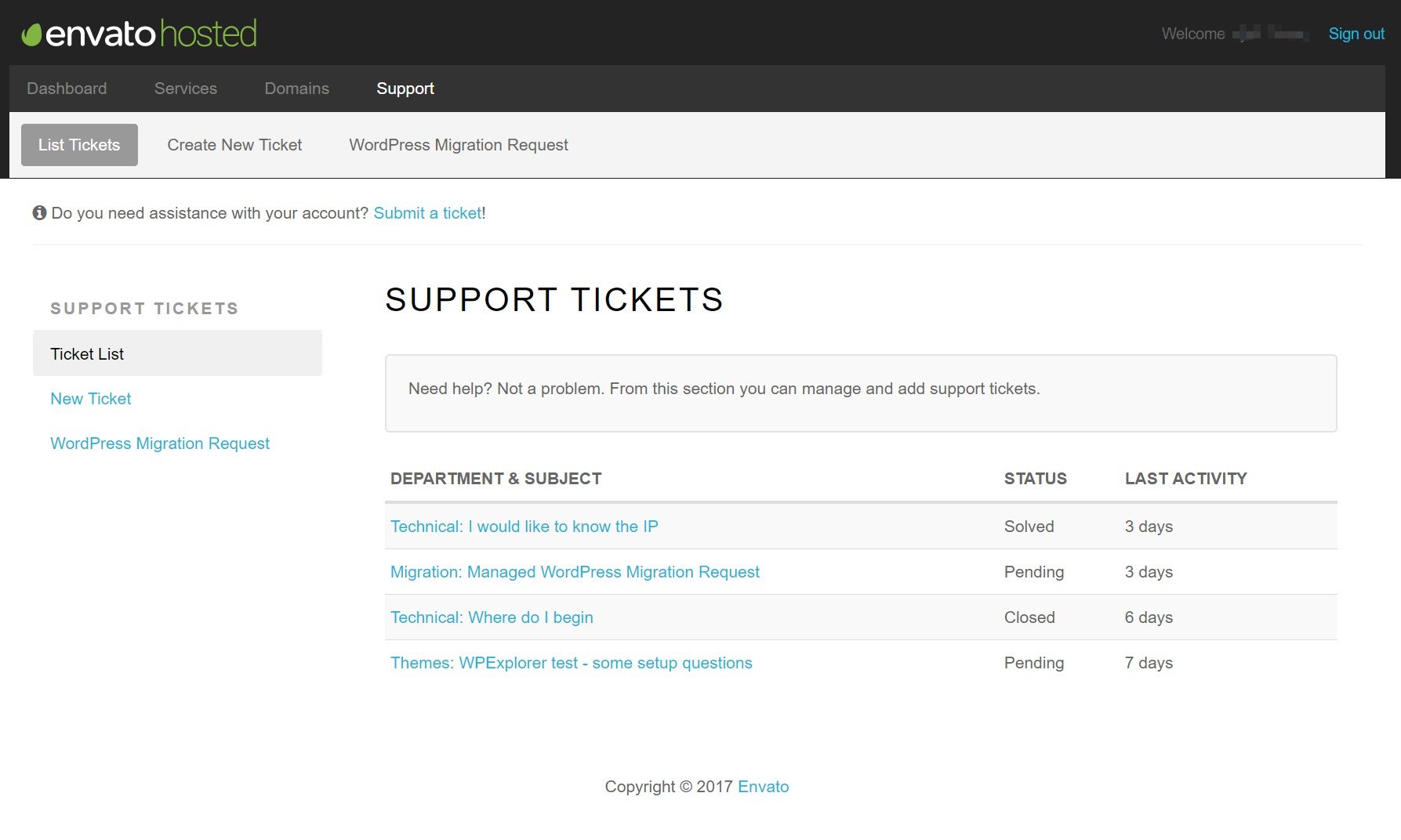The image size is (1401, 840).
Task: Open the Dashboard menu item
Action: [x=67, y=89]
